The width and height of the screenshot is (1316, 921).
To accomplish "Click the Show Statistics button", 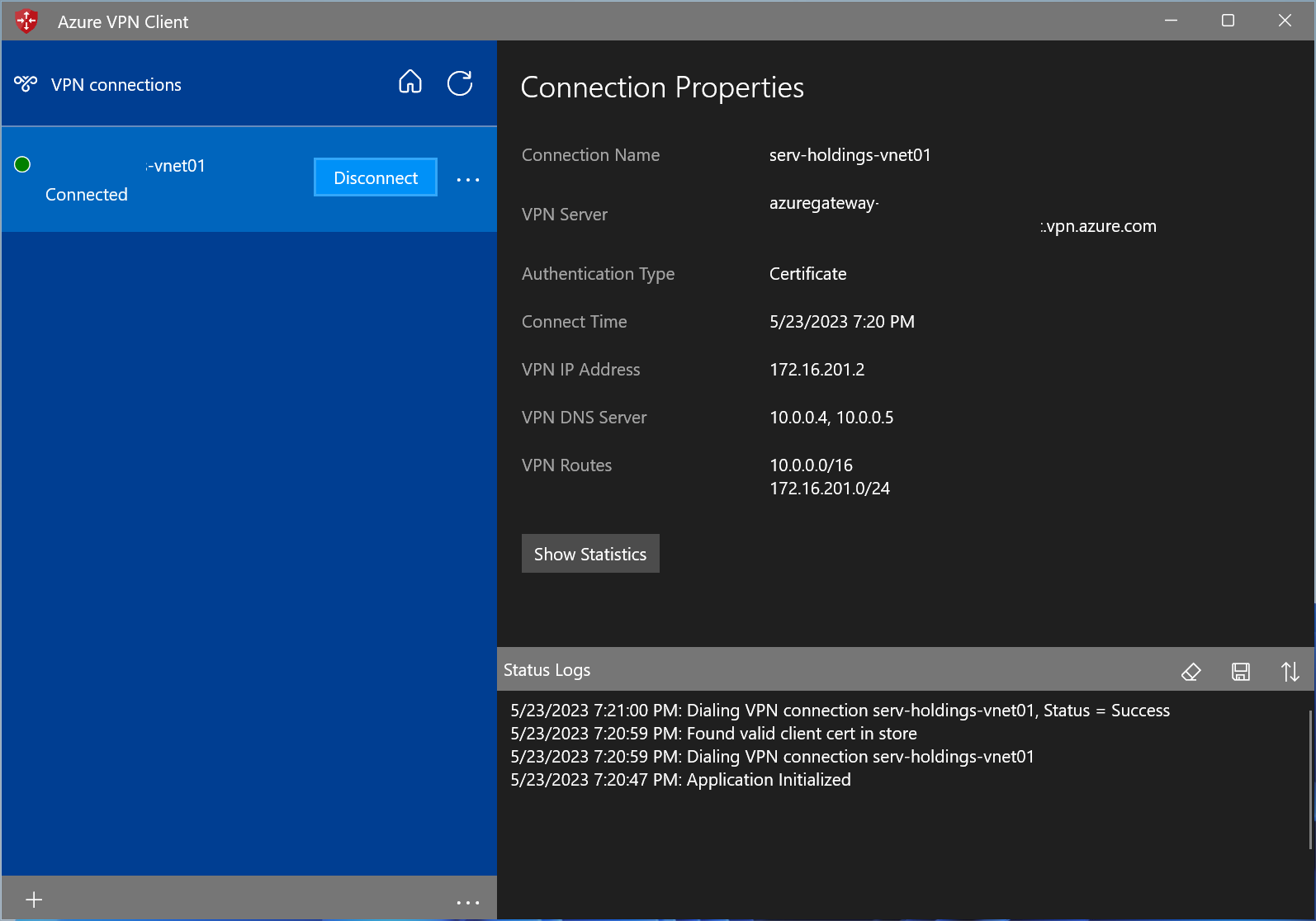I will (590, 554).
